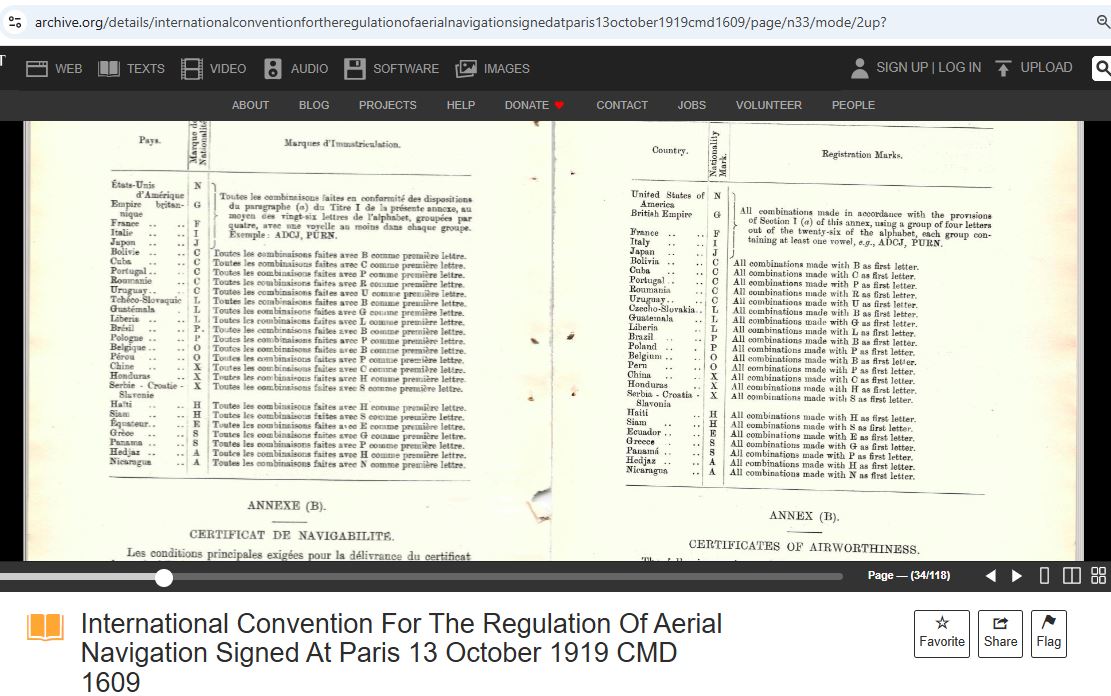Image resolution: width=1111 pixels, height=696 pixels.
Task: Click the search magnifier in the top bar
Action: click(1101, 68)
